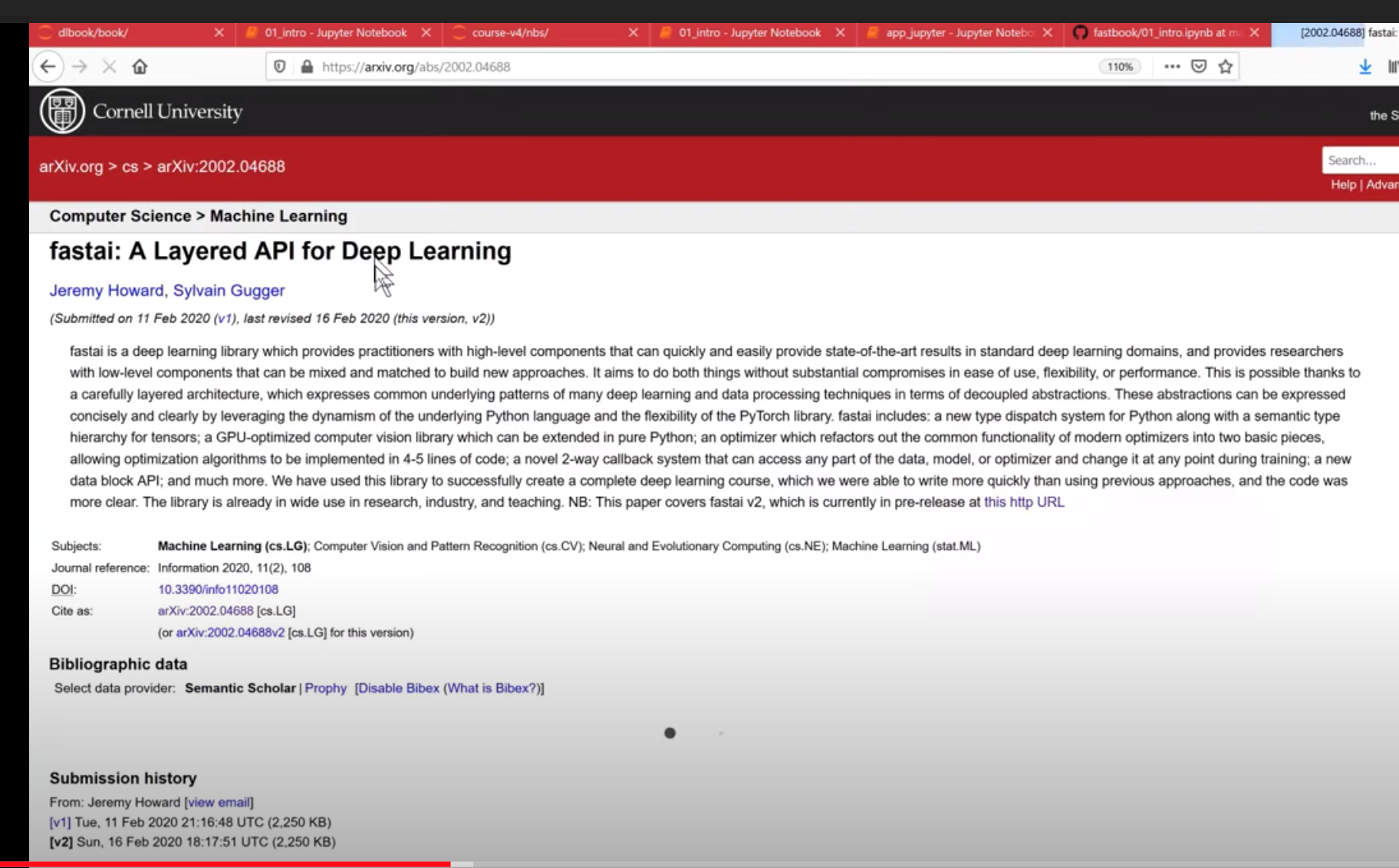This screenshot has width=1399, height=868.
Task: Close the fastbook GitHub tab
Action: point(1254,32)
